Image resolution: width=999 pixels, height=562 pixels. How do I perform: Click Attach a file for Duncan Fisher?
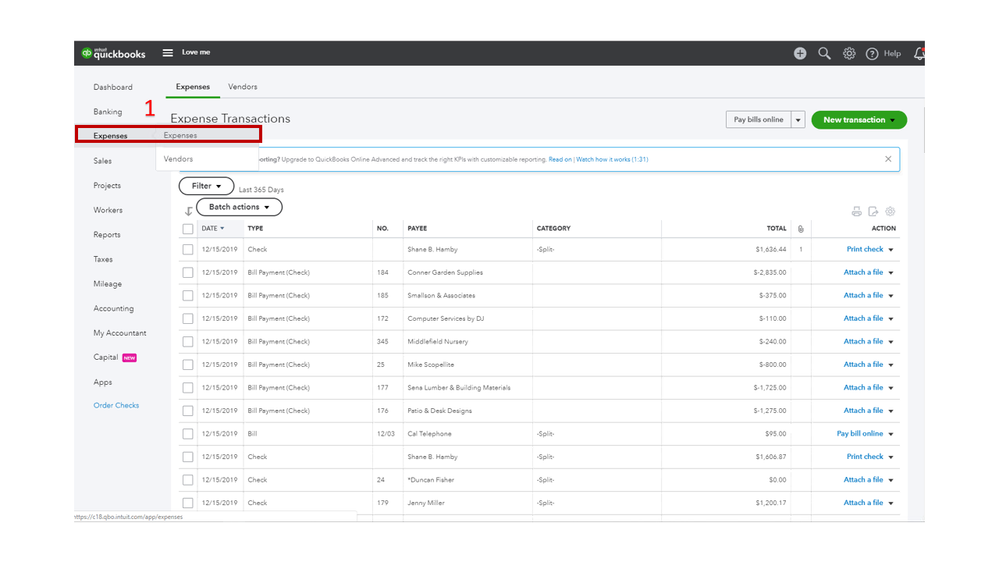pyautogui.click(x=863, y=479)
